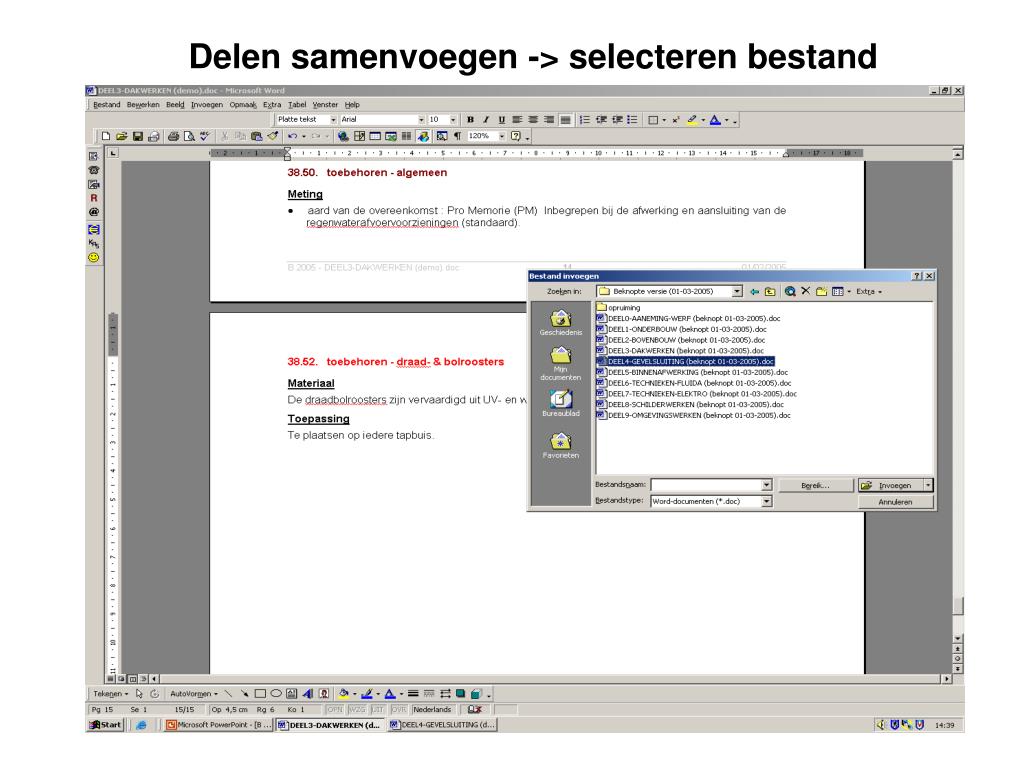The width and height of the screenshot is (1024, 768).
Task: Open the Bestandstype dropdown
Action: (x=767, y=502)
